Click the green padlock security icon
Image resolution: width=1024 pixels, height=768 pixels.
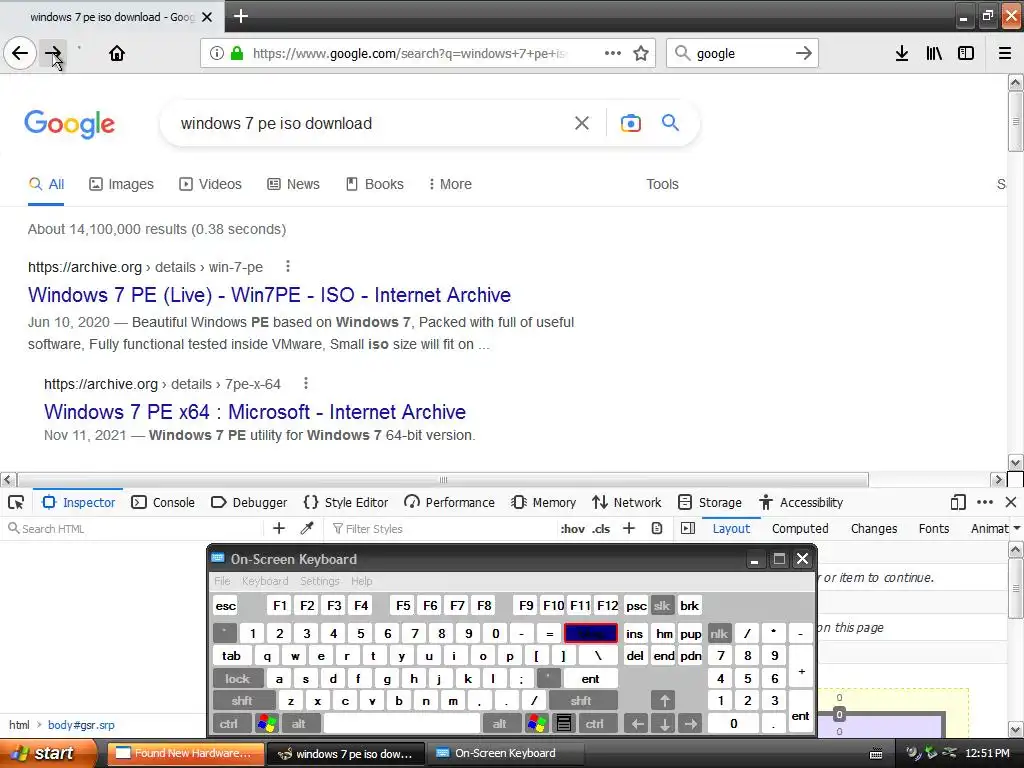237,53
